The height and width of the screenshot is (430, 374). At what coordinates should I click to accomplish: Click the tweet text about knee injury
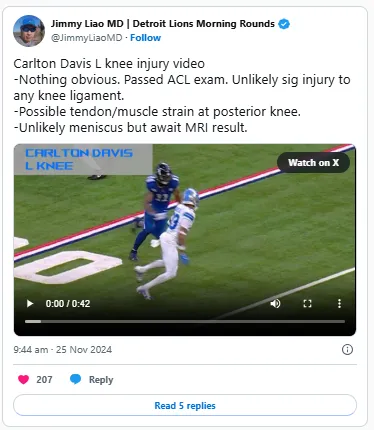pyautogui.click(x=182, y=96)
